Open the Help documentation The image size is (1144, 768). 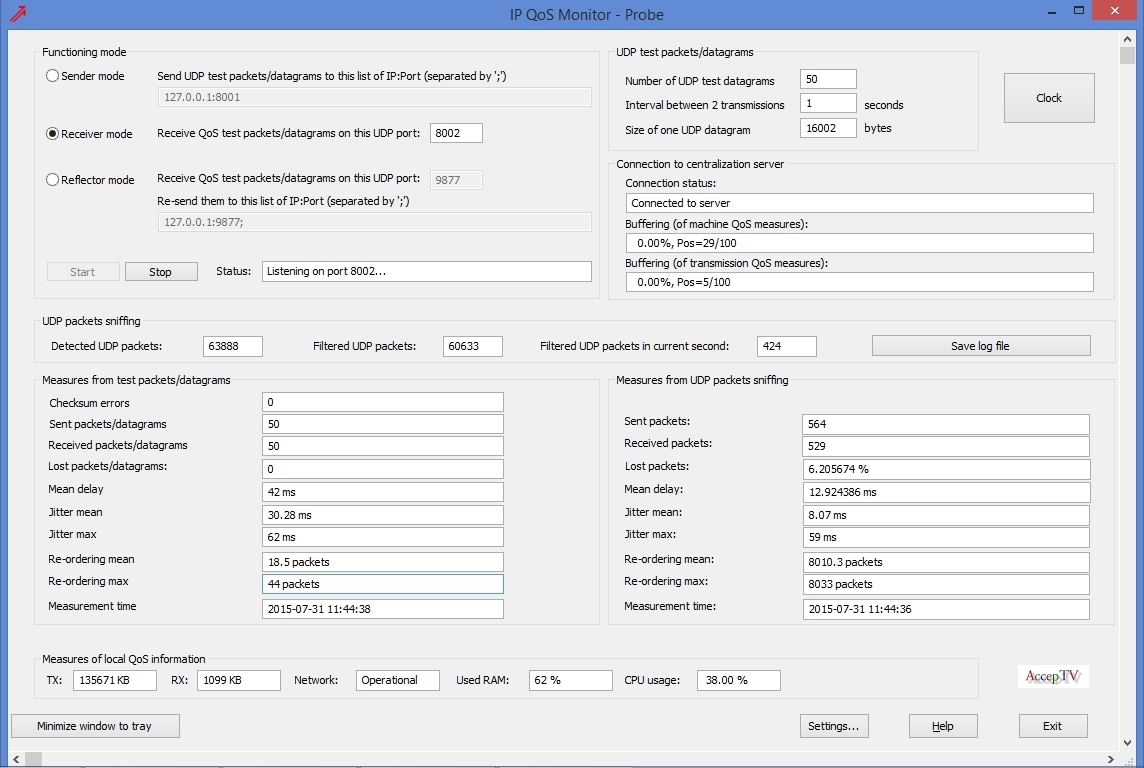[x=942, y=726]
